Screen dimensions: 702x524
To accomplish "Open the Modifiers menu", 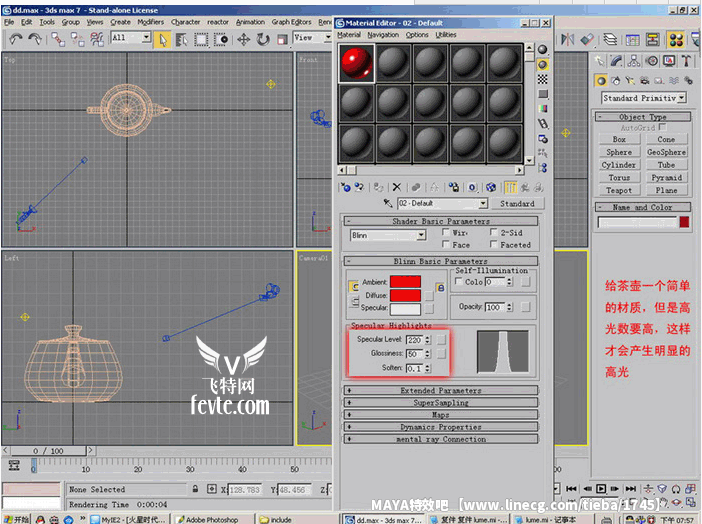I will (x=150, y=22).
